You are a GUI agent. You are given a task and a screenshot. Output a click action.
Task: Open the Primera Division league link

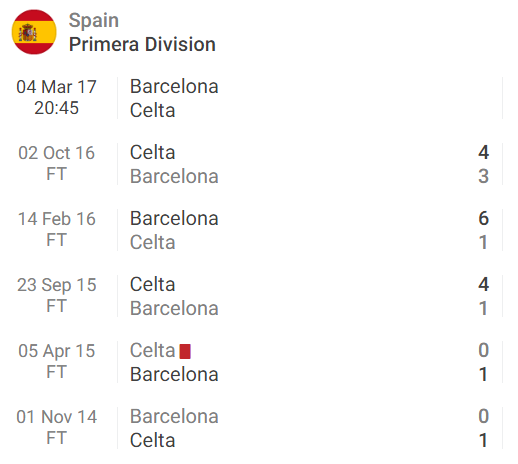coord(142,44)
